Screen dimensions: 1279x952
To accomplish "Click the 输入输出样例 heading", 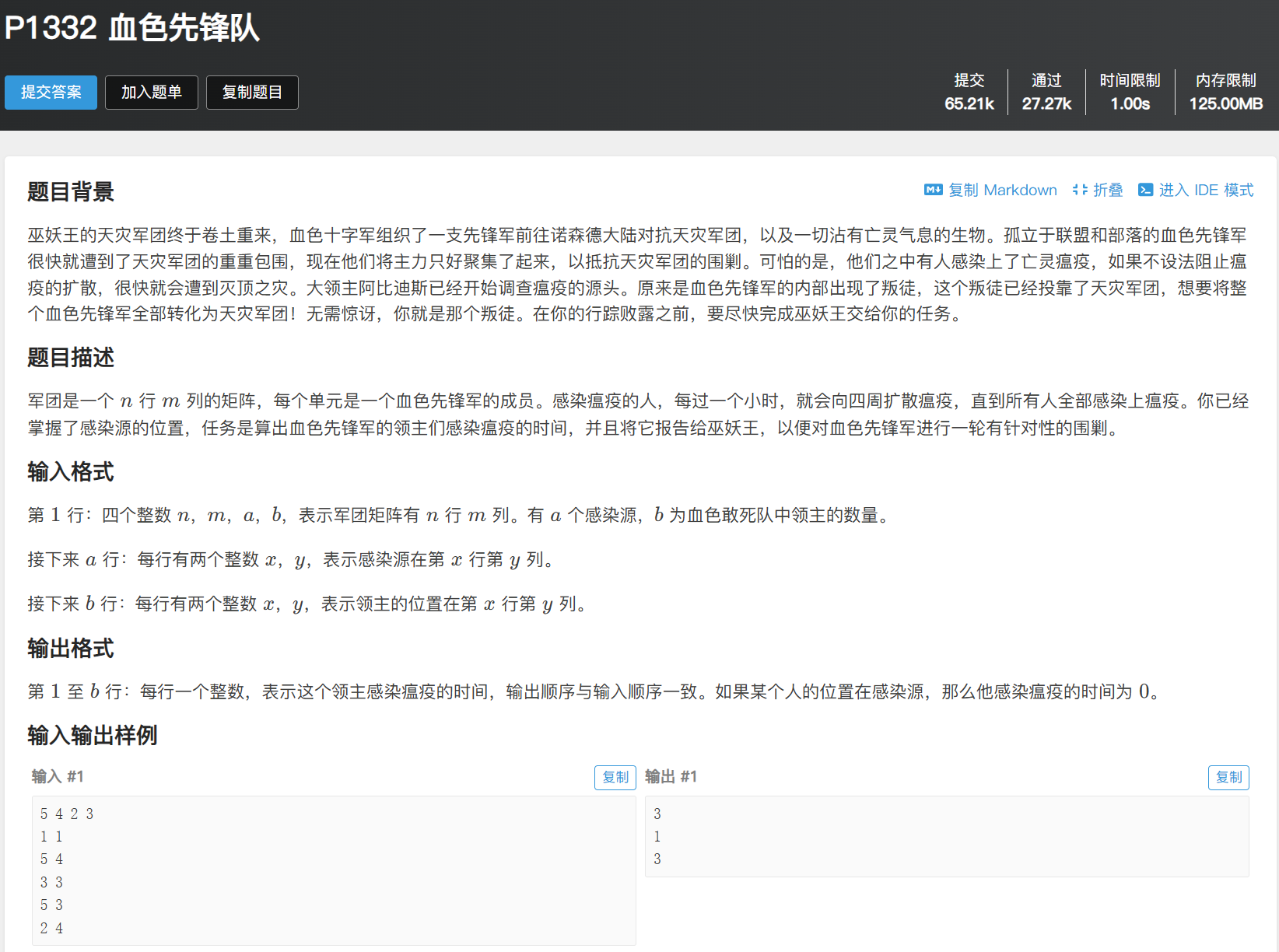I will click(93, 735).
